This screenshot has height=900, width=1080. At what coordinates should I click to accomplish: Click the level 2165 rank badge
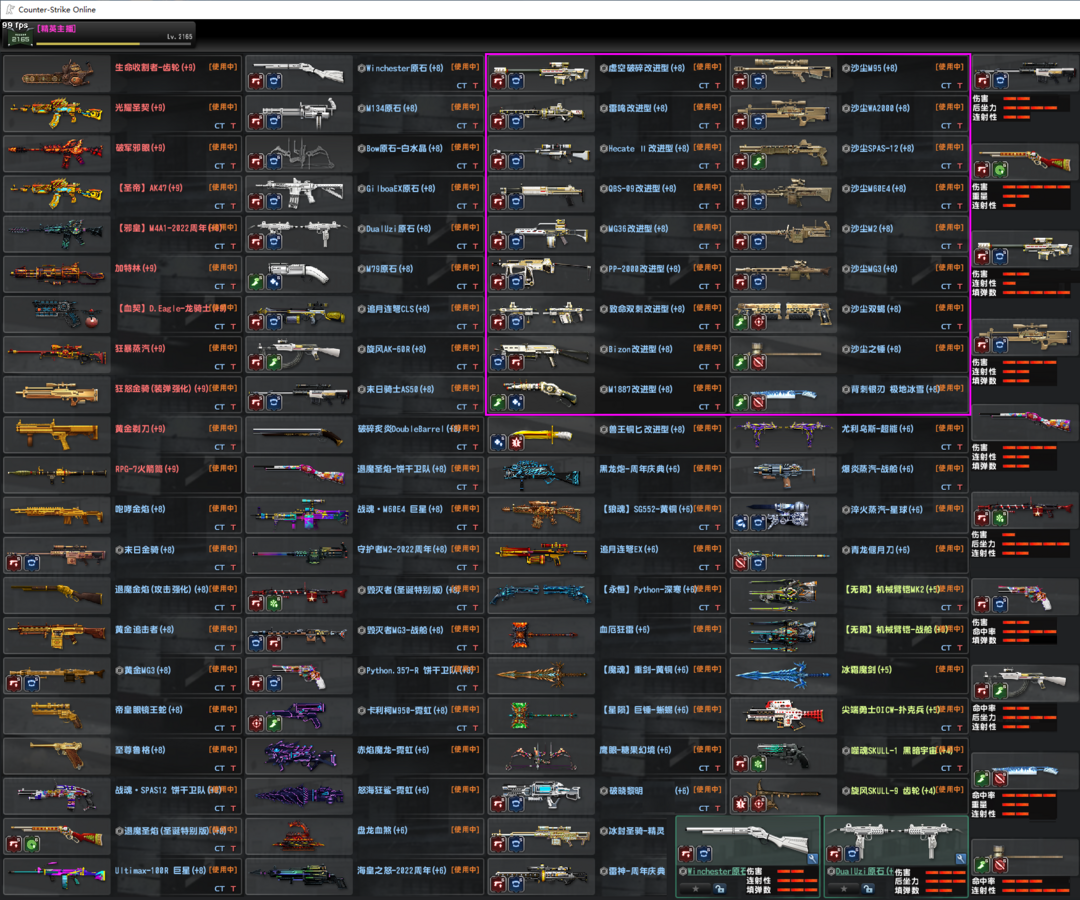(x=19, y=37)
